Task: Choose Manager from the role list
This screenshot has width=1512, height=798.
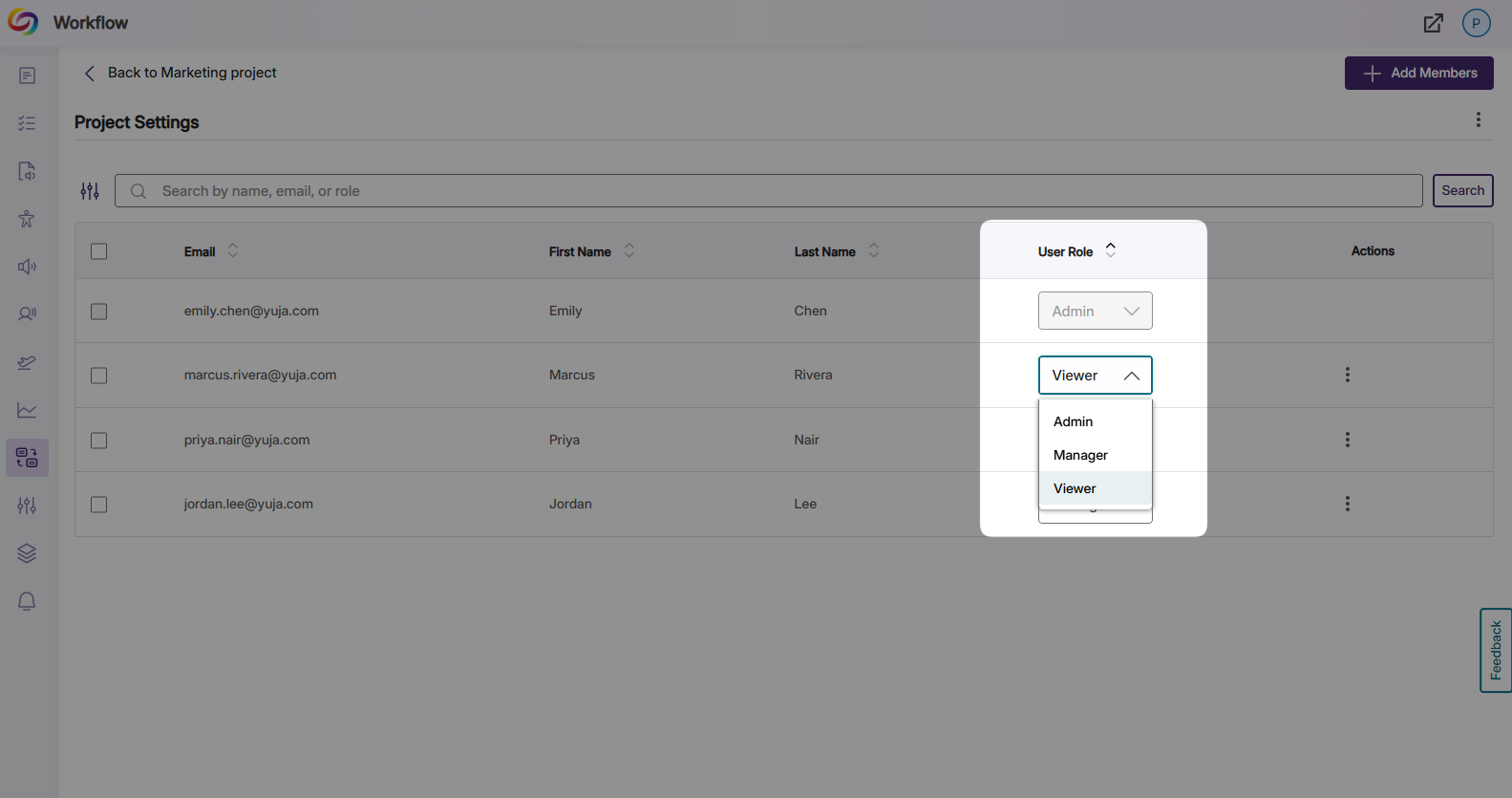Action: pos(1080,455)
